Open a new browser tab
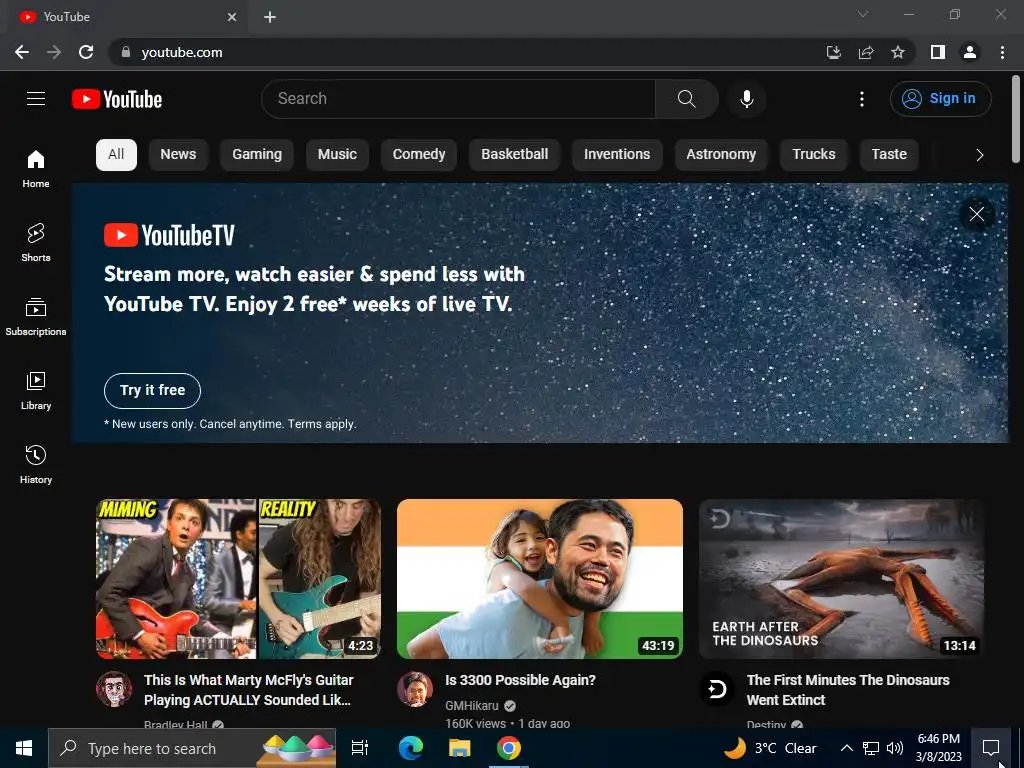 (270, 17)
